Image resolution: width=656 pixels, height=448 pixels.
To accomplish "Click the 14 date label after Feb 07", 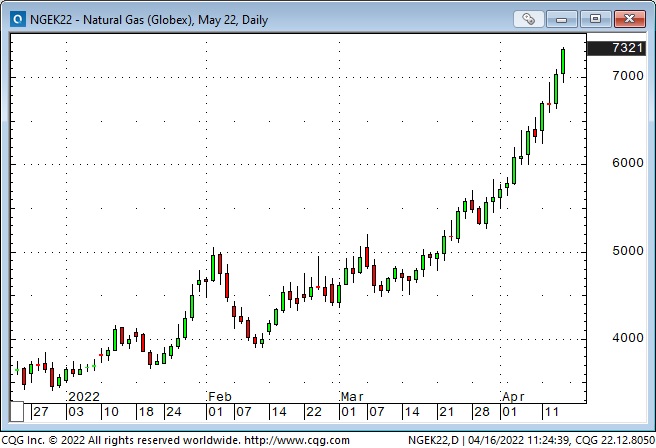I will pos(279,412).
